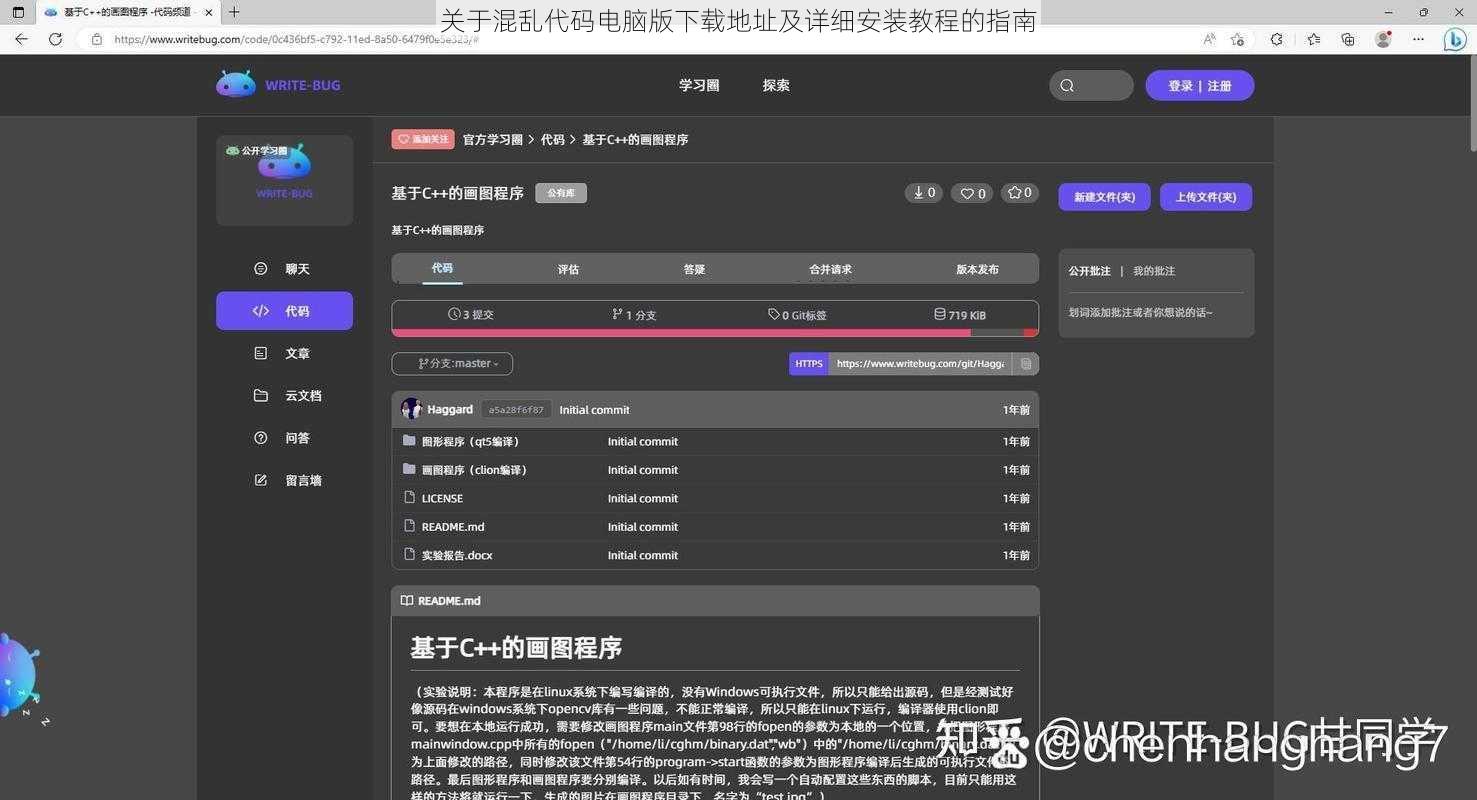1477x800 pixels.
Task: Click the 上传文件(夹) button
Action: click(1206, 197)
